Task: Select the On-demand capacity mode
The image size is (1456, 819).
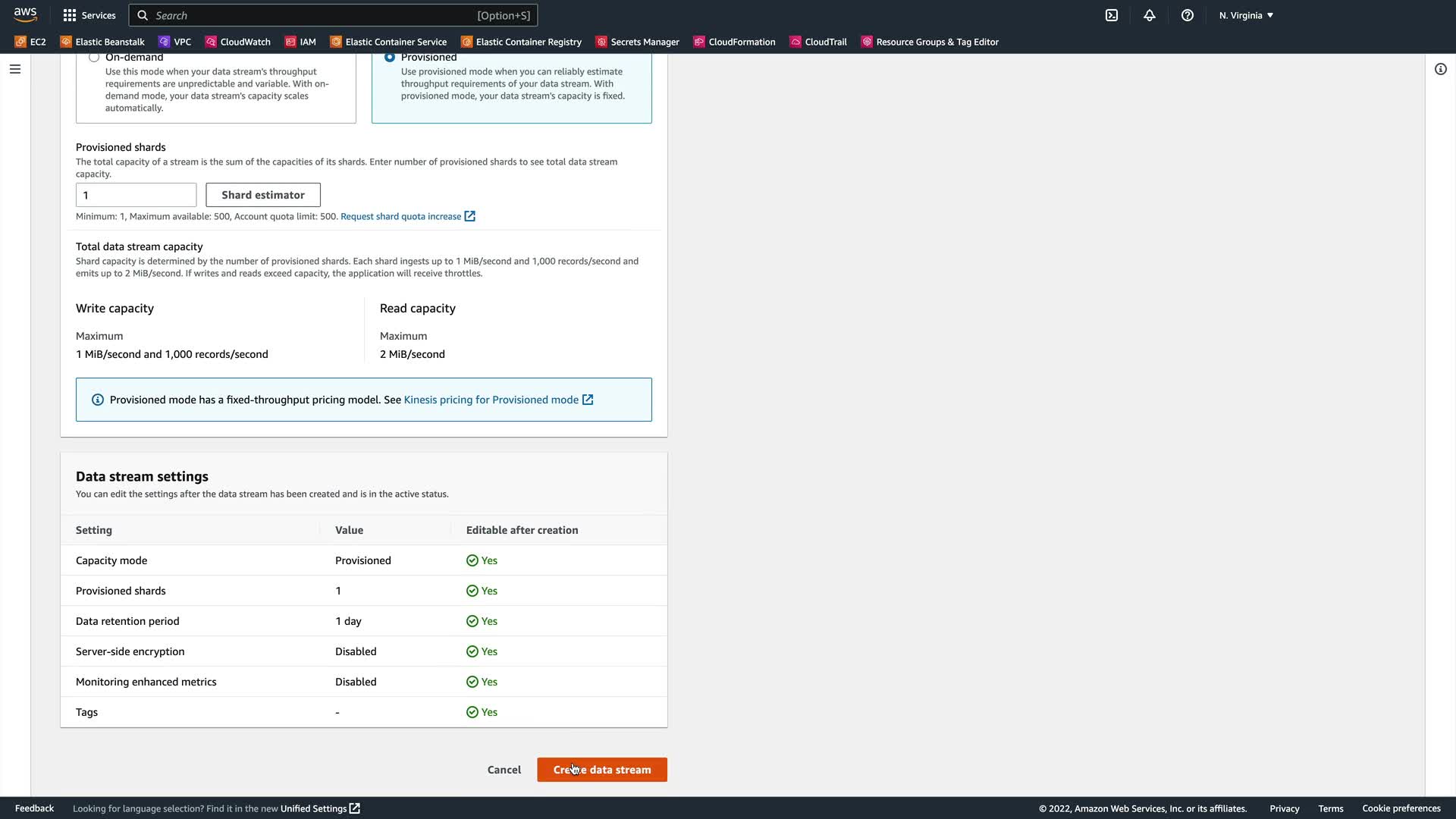Action: (94, 58)
